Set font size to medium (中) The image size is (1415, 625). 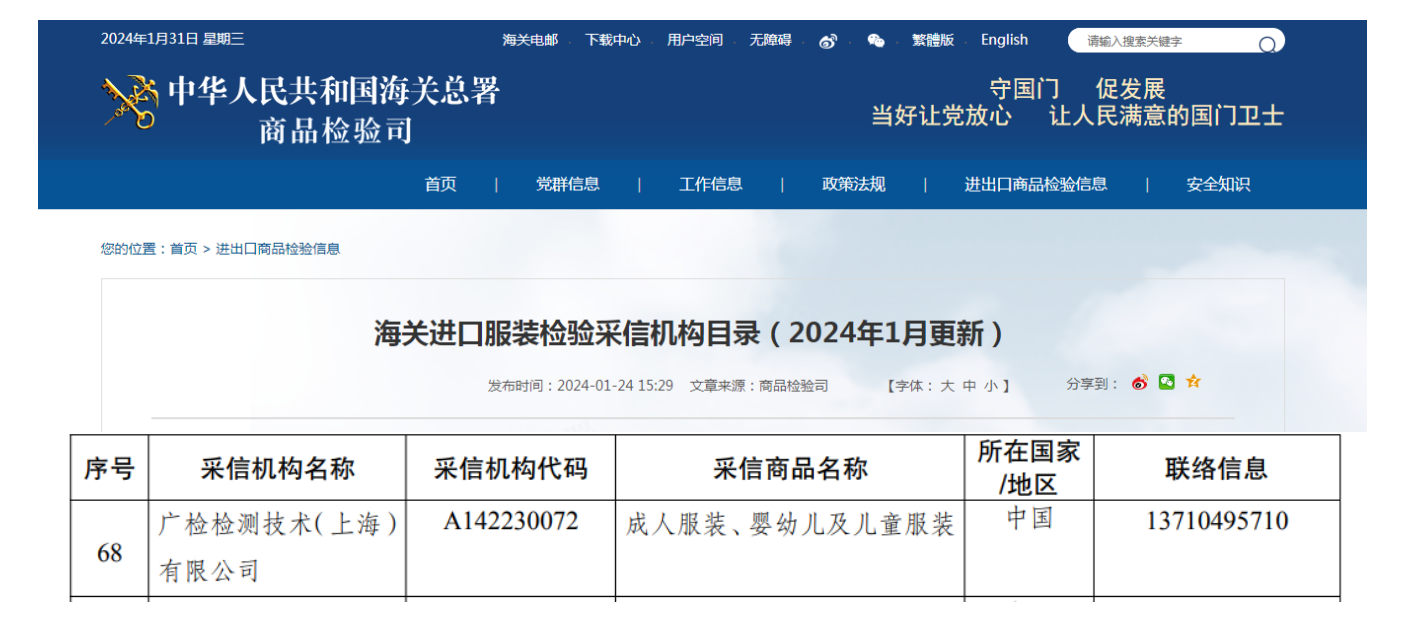click(x=969, y=386)
